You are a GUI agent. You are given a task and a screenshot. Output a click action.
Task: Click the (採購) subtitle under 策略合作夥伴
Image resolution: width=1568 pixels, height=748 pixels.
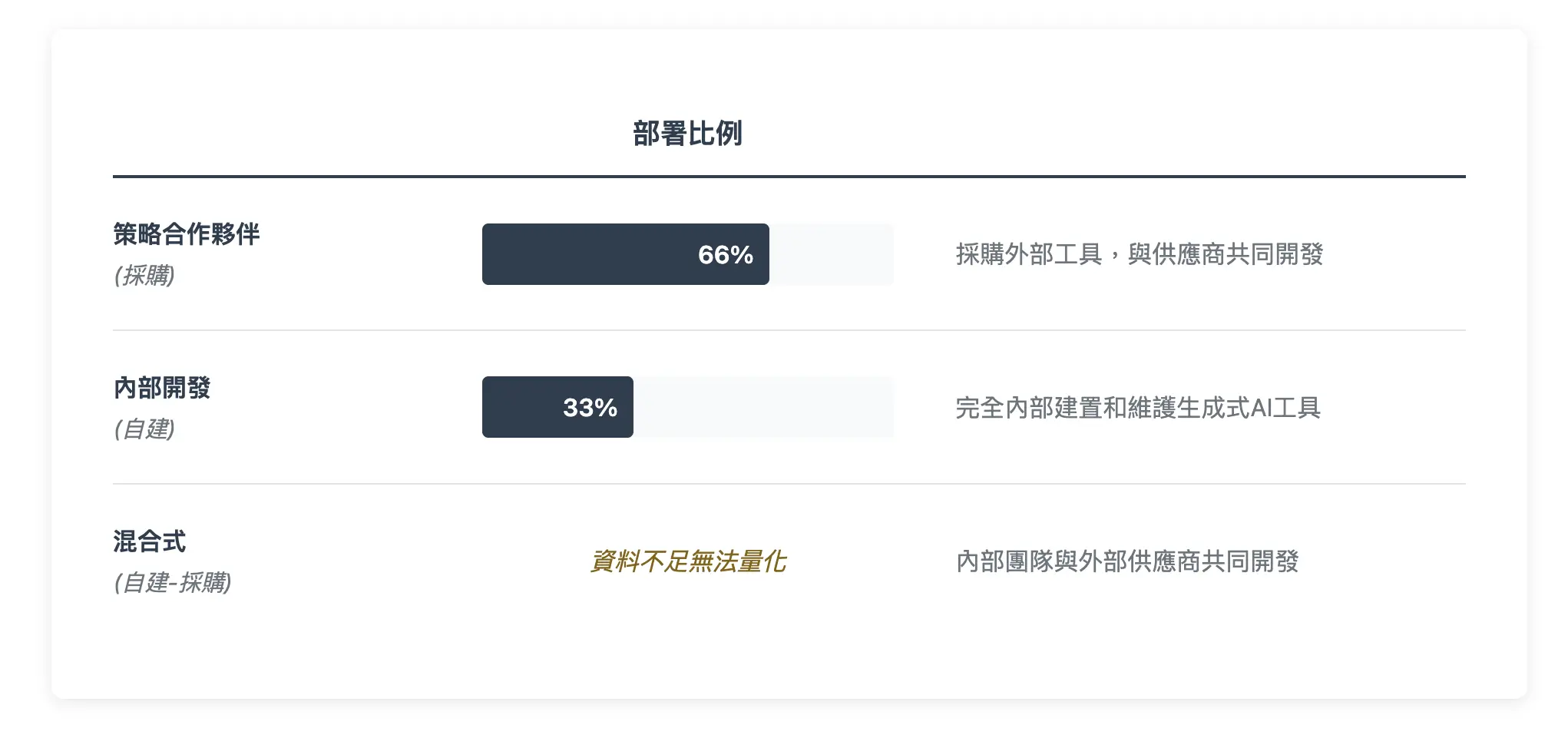(x=144, y=275)
